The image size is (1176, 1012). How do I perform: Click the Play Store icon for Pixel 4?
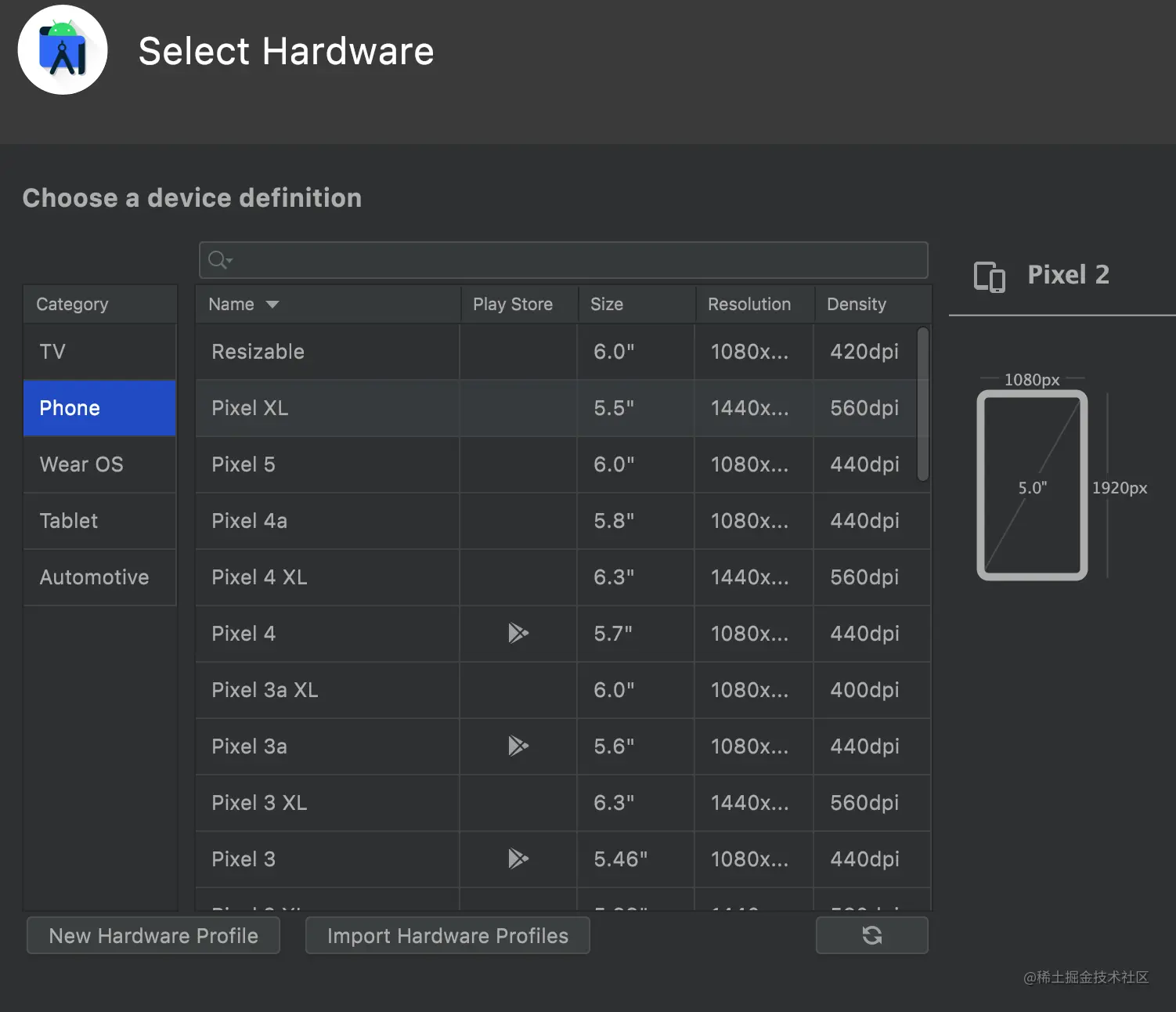tap(518, 633)
